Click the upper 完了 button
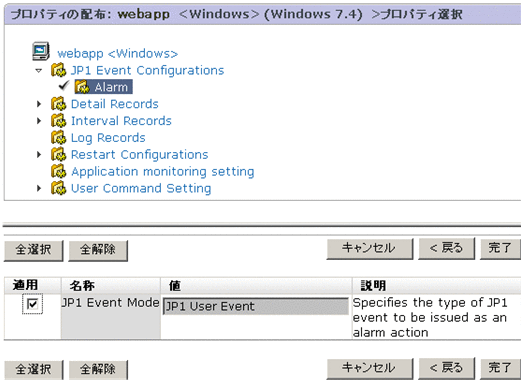This screenshot has width=524, height=383. [x=500, y=249]
